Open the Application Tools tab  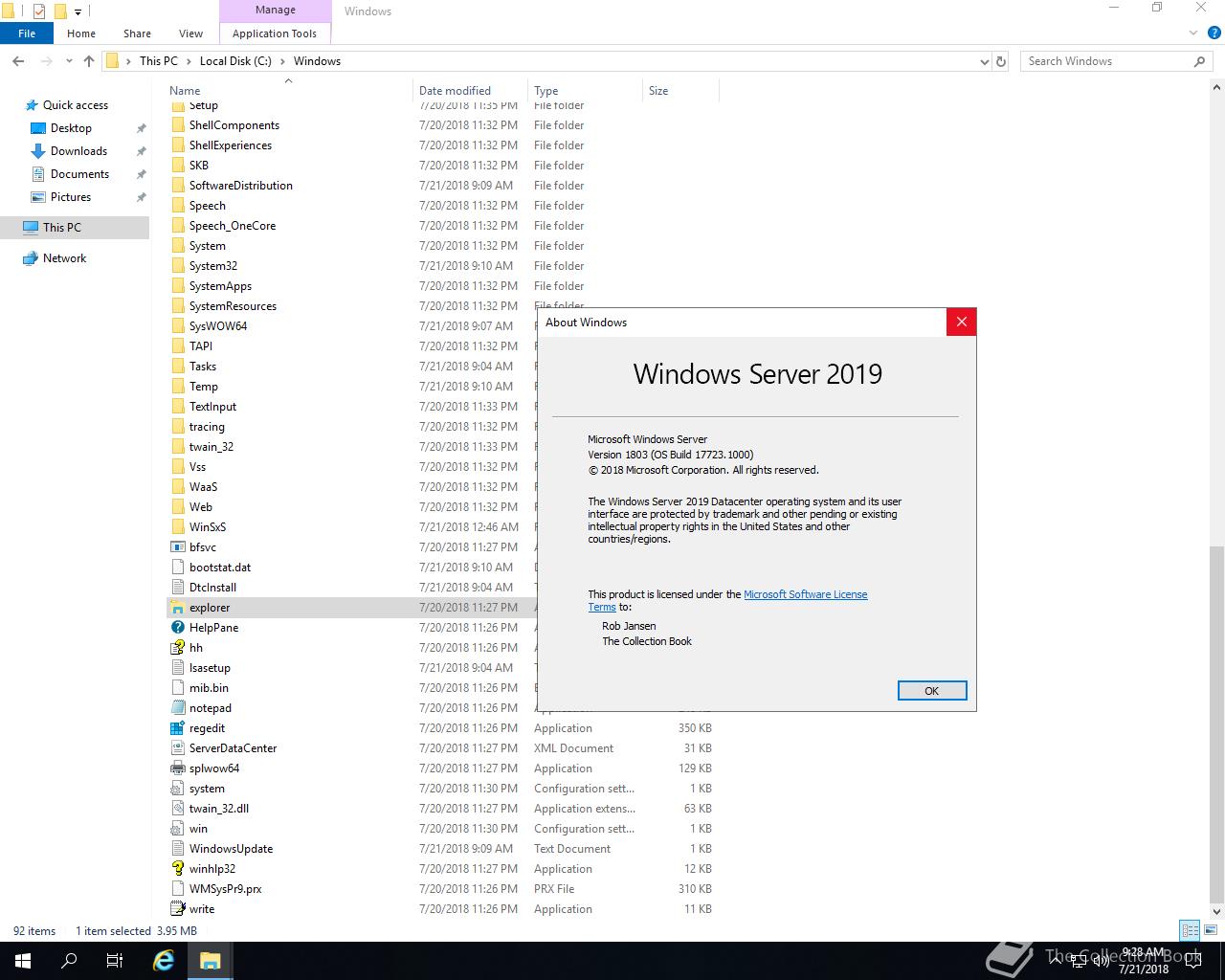click(275, 33)
